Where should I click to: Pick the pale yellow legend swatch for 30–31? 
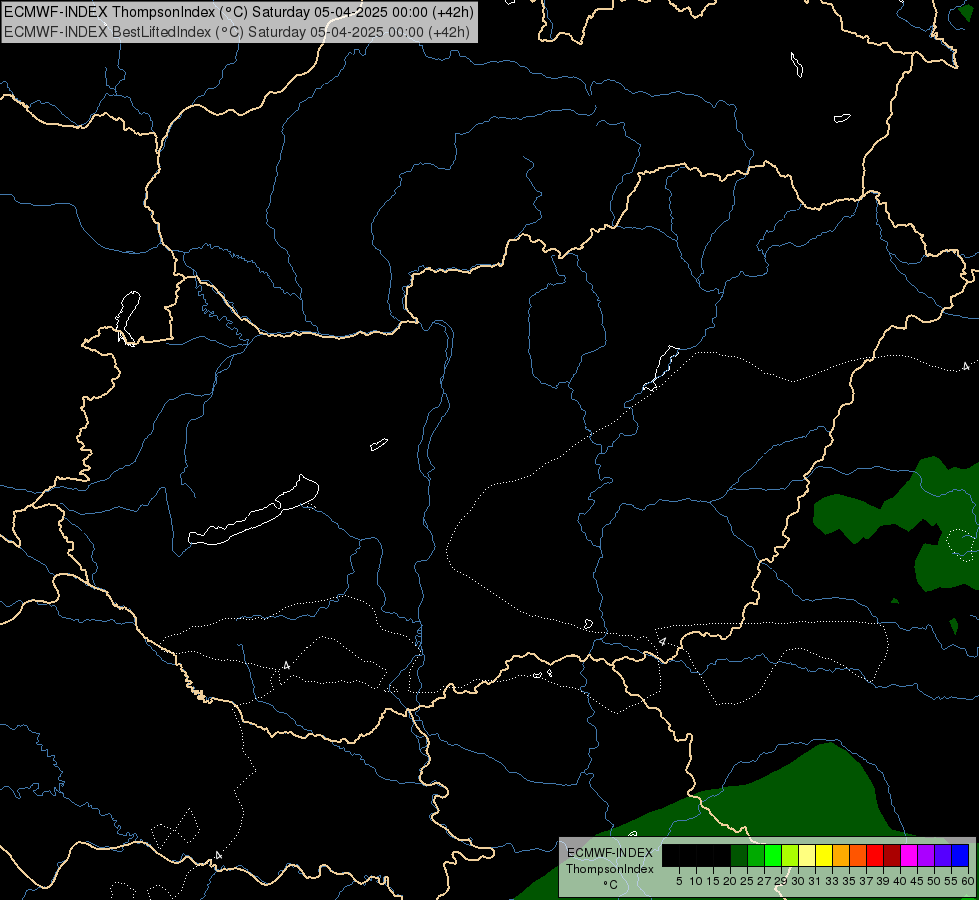(807, 855)
